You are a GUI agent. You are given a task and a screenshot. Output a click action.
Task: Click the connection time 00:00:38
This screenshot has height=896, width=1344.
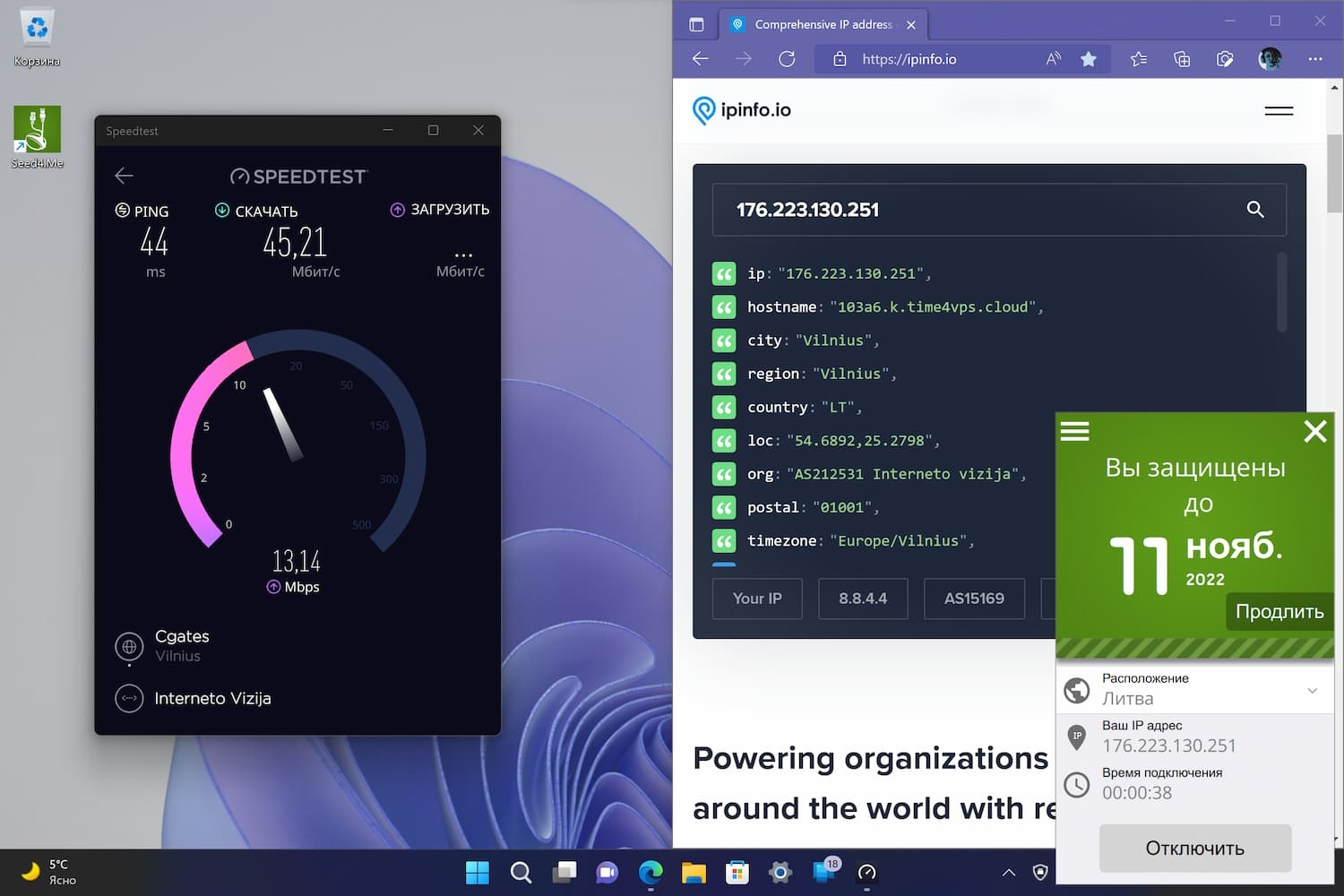1137,793
